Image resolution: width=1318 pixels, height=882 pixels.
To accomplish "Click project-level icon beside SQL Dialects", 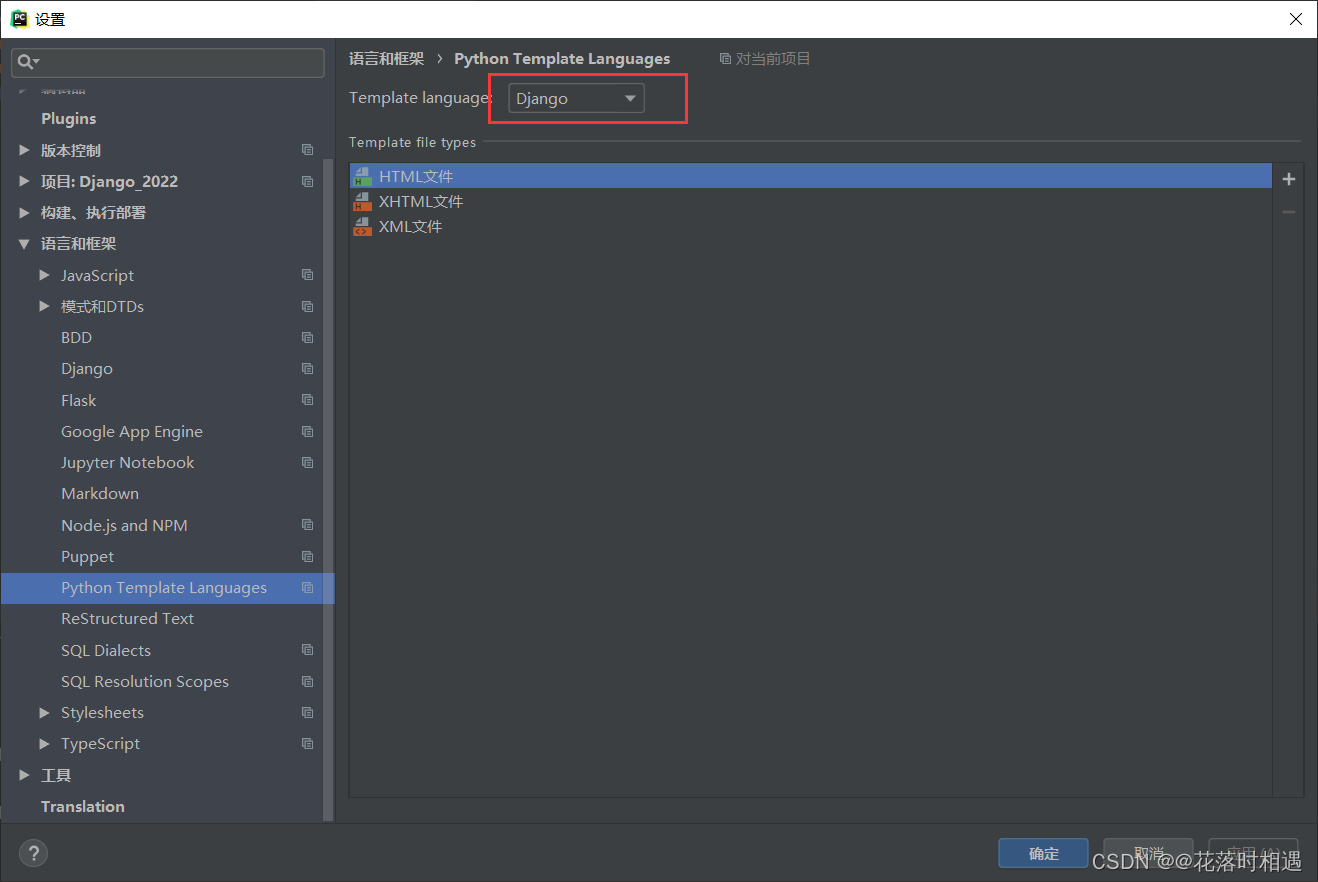I will coord(307,650).
